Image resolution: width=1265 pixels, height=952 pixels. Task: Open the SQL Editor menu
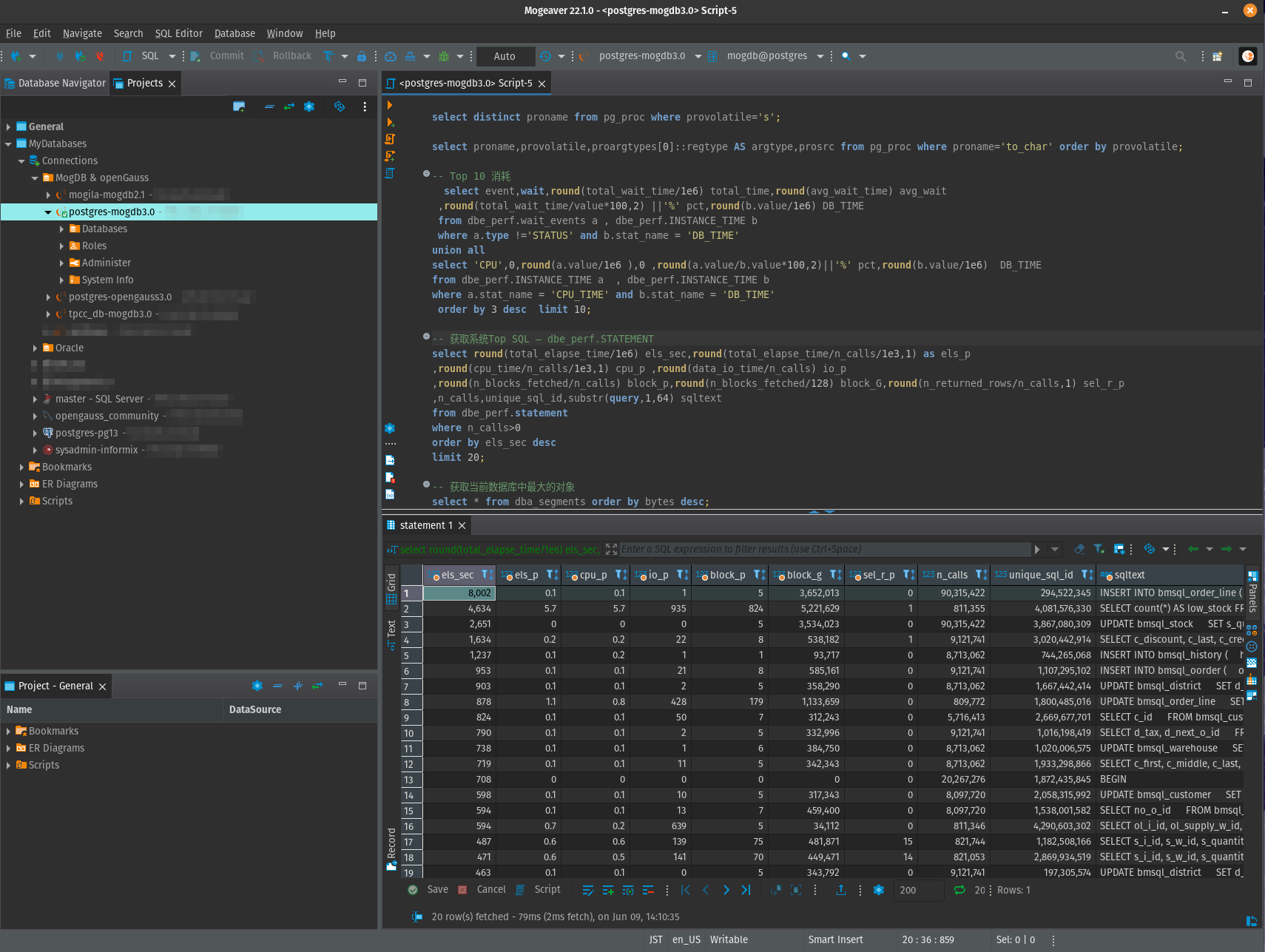pos(178,33)
